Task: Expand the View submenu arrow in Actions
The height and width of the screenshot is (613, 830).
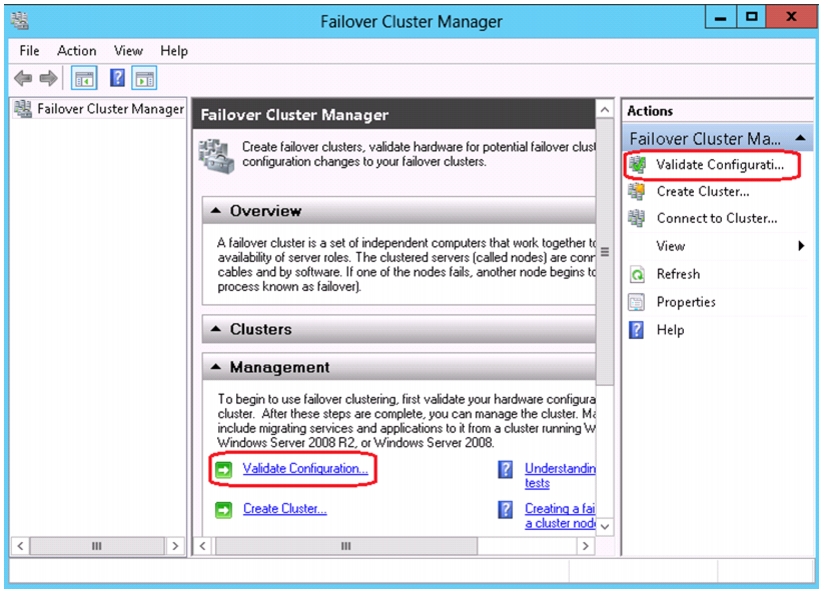Action: (801, 246)
